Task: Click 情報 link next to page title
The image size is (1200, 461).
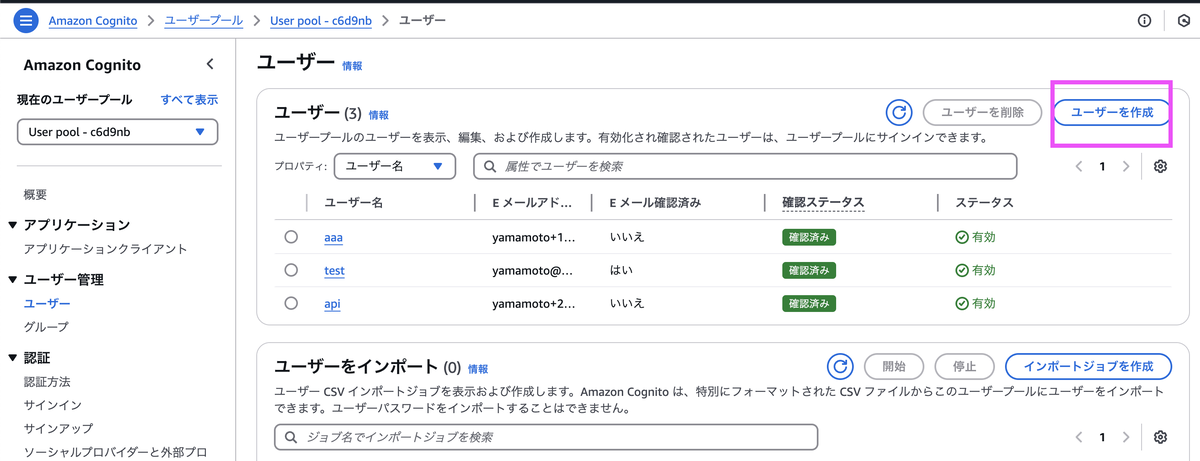Action: click(x=352, y=66)
